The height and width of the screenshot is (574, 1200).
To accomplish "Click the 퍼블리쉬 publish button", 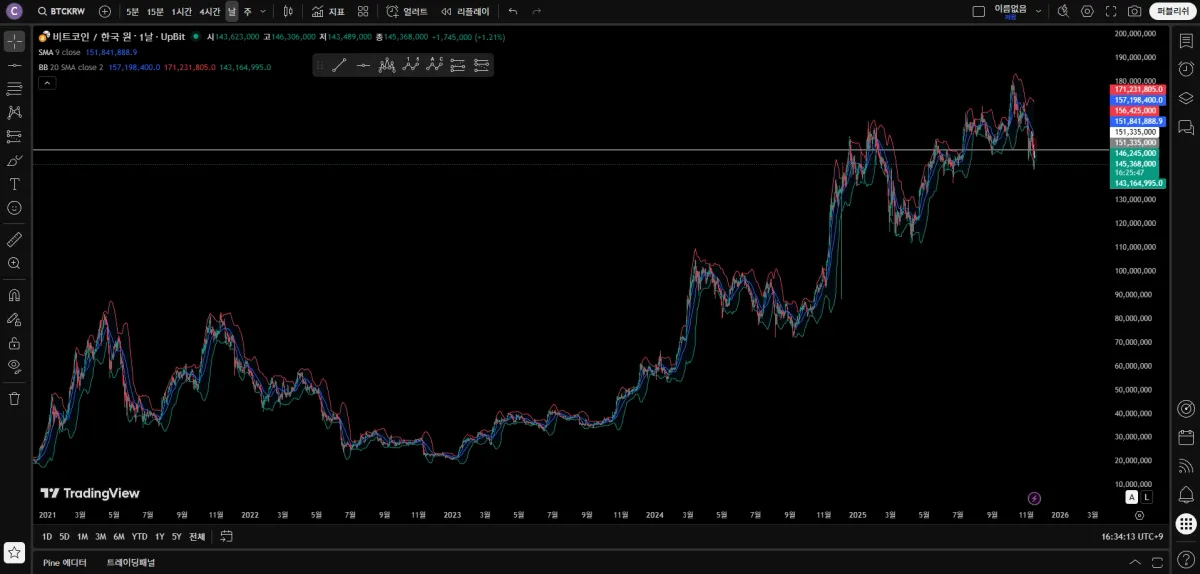I will click(1169, 11).
